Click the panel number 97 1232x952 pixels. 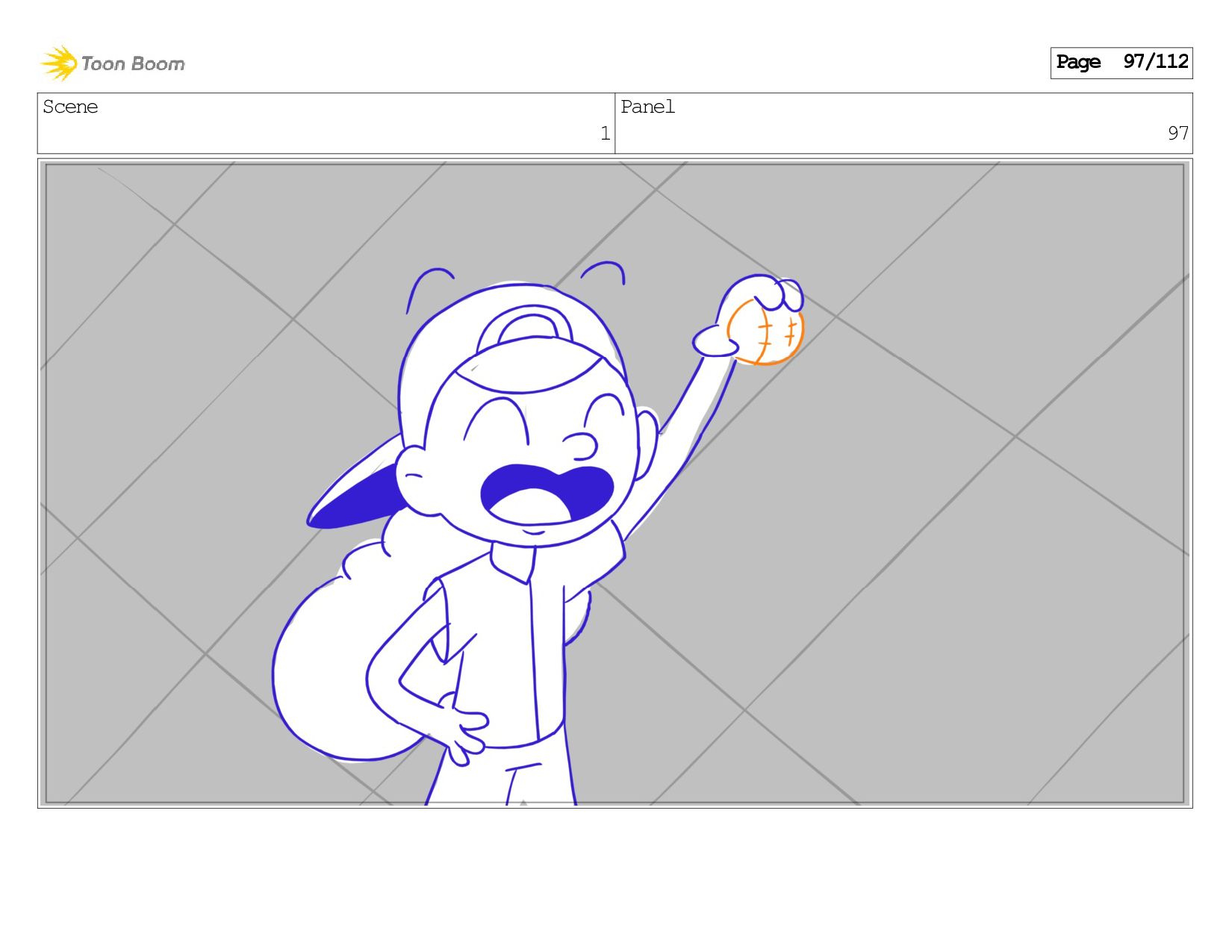click(x=1177, y=134)
